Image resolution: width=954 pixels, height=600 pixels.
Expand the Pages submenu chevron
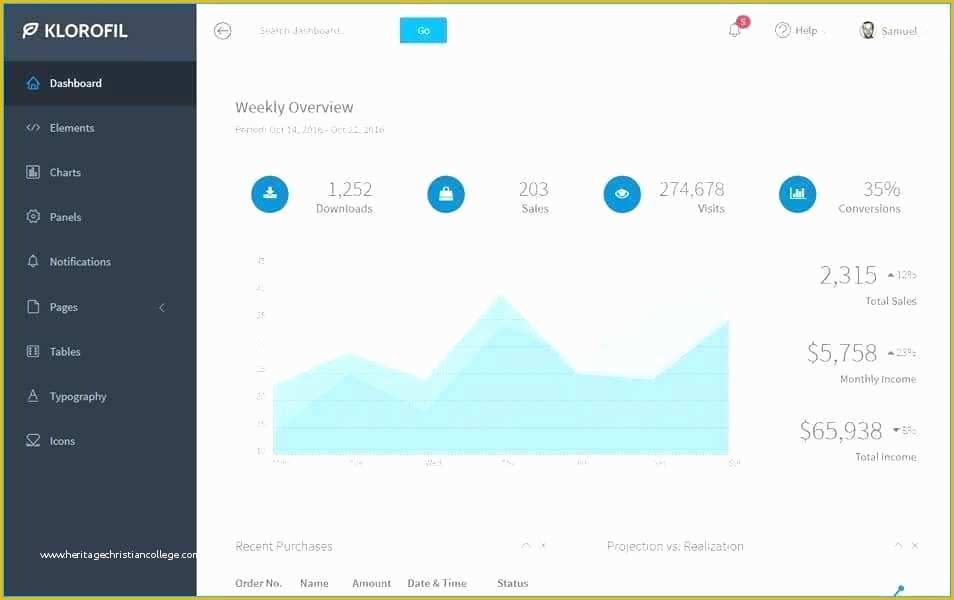coord(162,307)
